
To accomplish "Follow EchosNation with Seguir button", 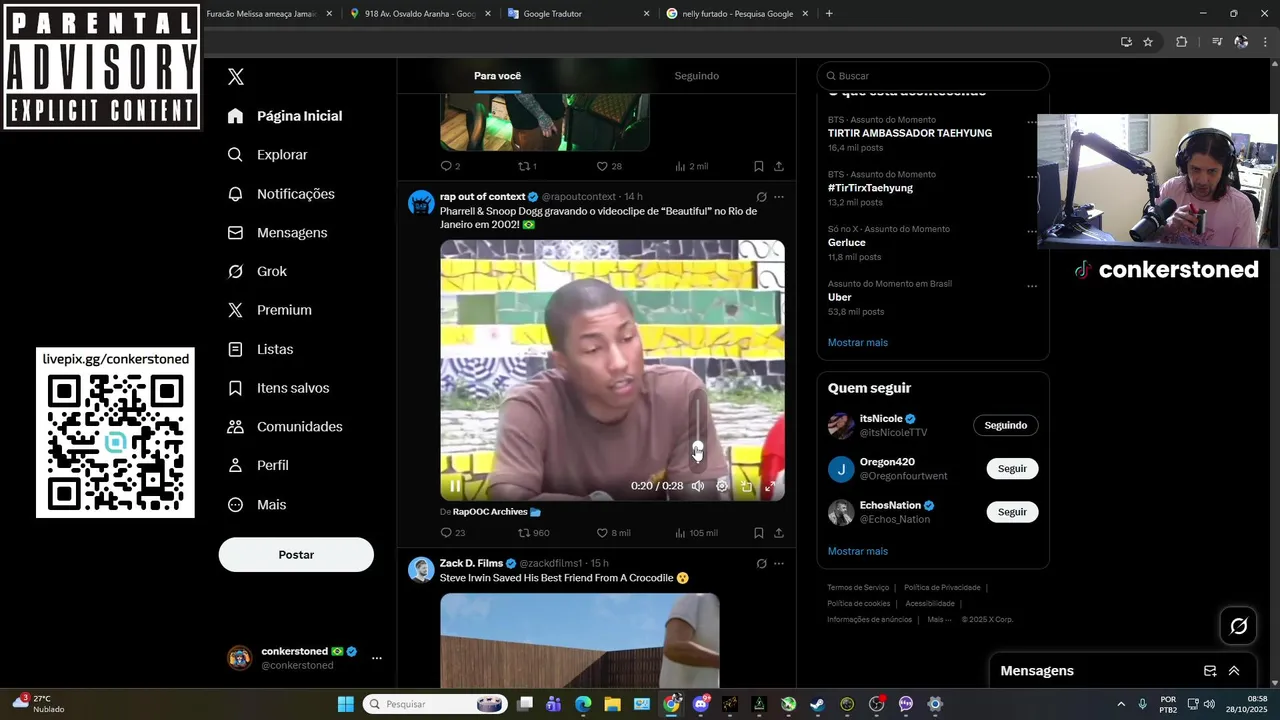I will point(1012,512).
